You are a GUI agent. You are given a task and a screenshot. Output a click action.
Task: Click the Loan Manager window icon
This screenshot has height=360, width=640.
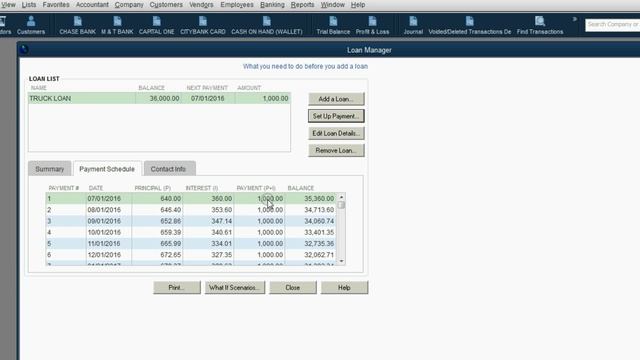click(24, 49)
